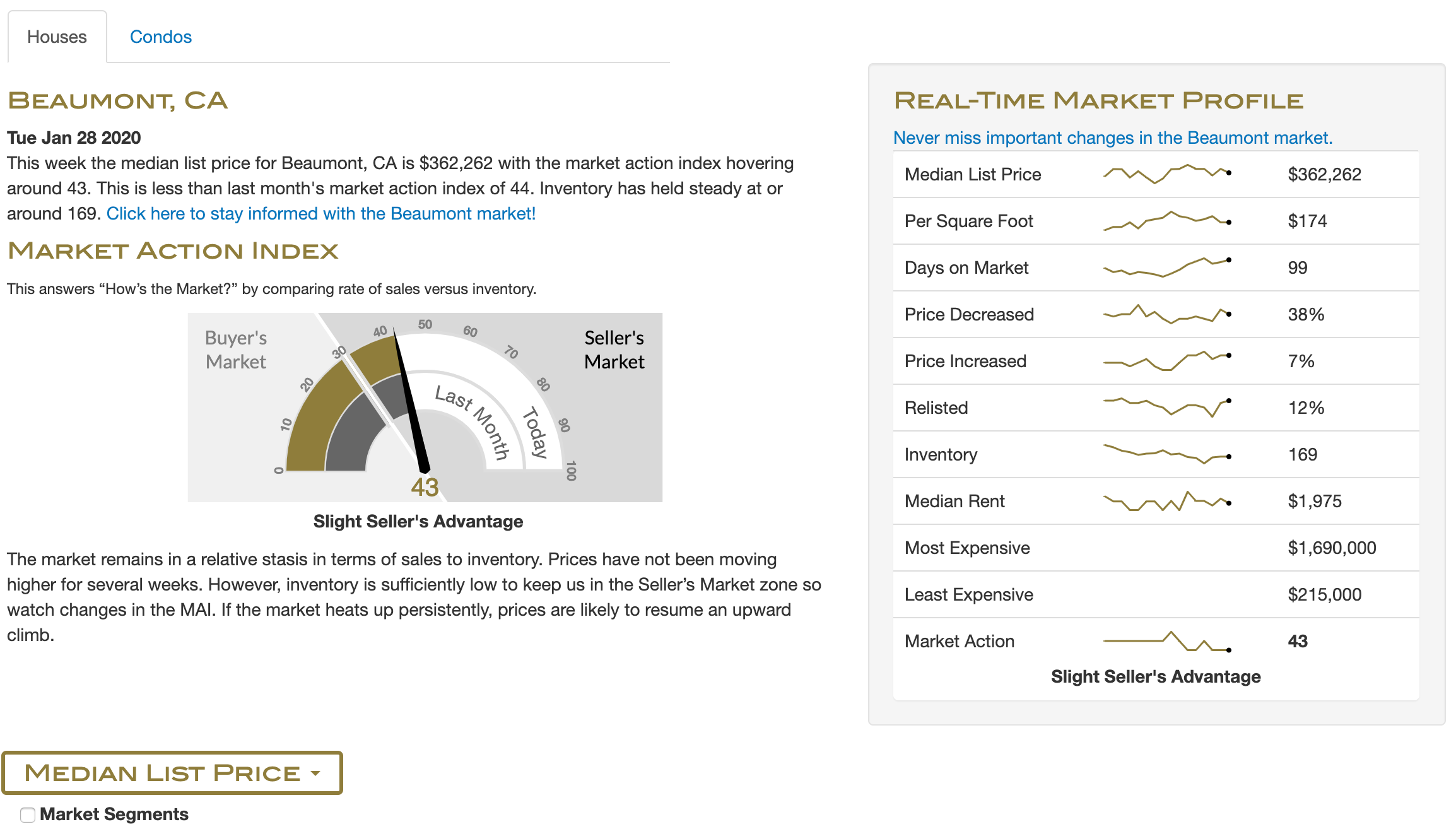
Task: Select the Relisted row label
Action: [936, 408]
